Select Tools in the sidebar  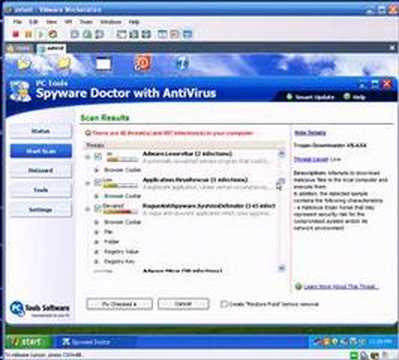click(x=41, y=190)
